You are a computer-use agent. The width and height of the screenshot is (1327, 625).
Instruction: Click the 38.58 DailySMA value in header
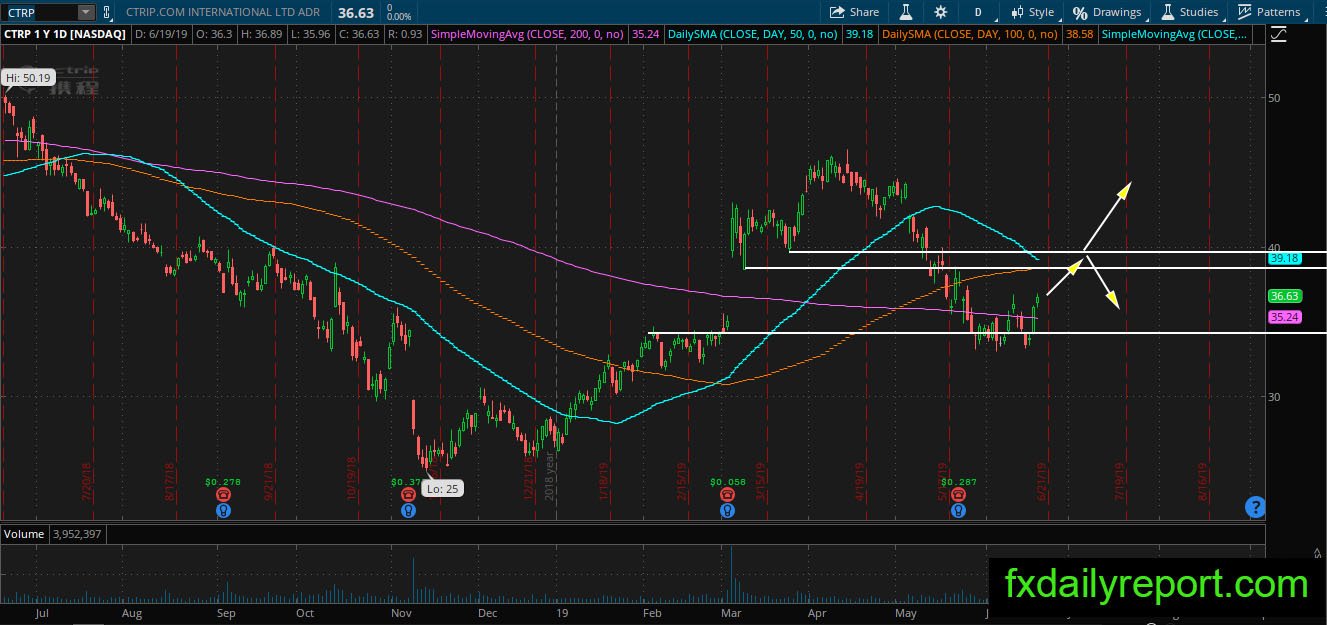(1080, 34)
